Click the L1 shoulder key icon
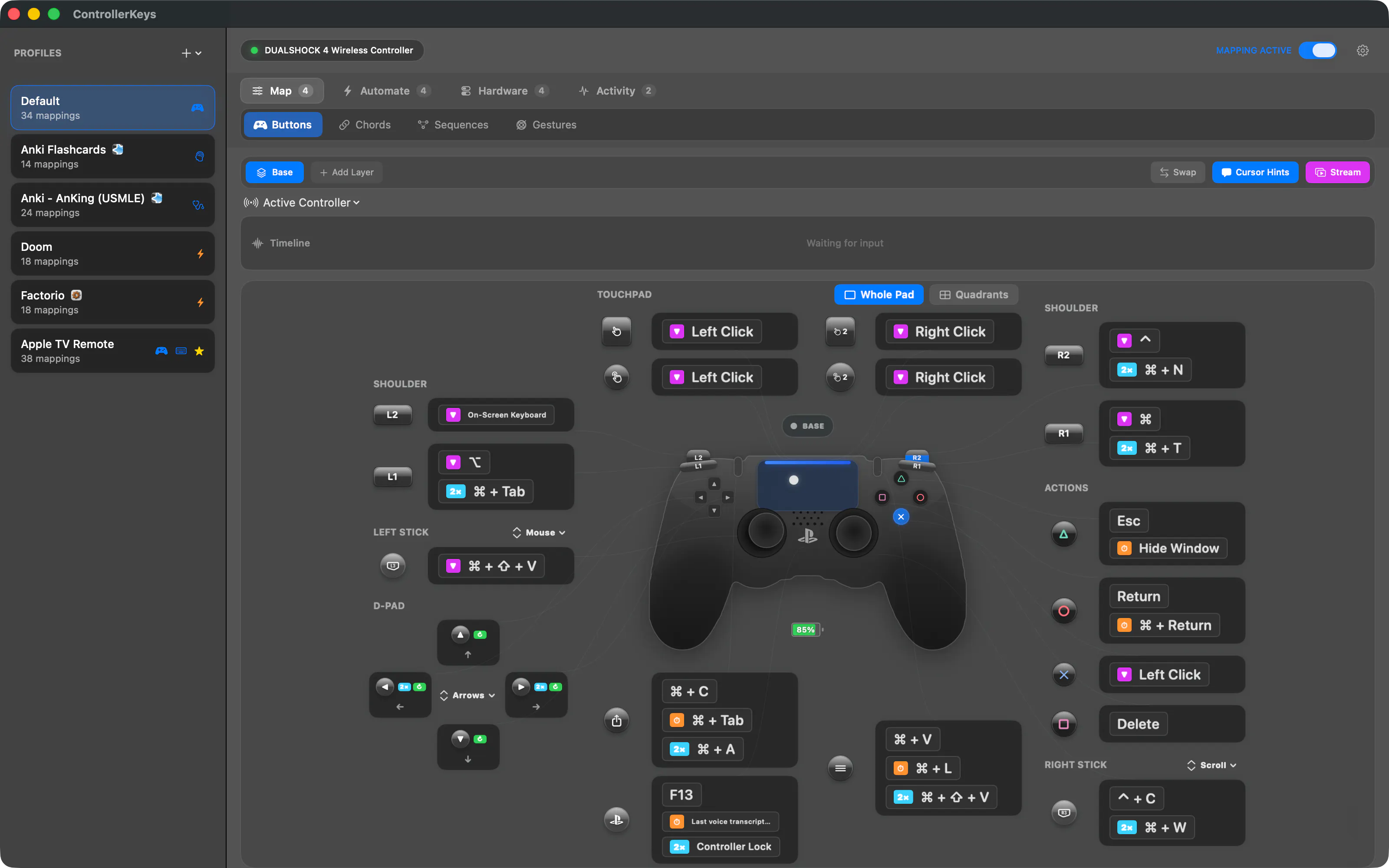 tap(392, 477)
